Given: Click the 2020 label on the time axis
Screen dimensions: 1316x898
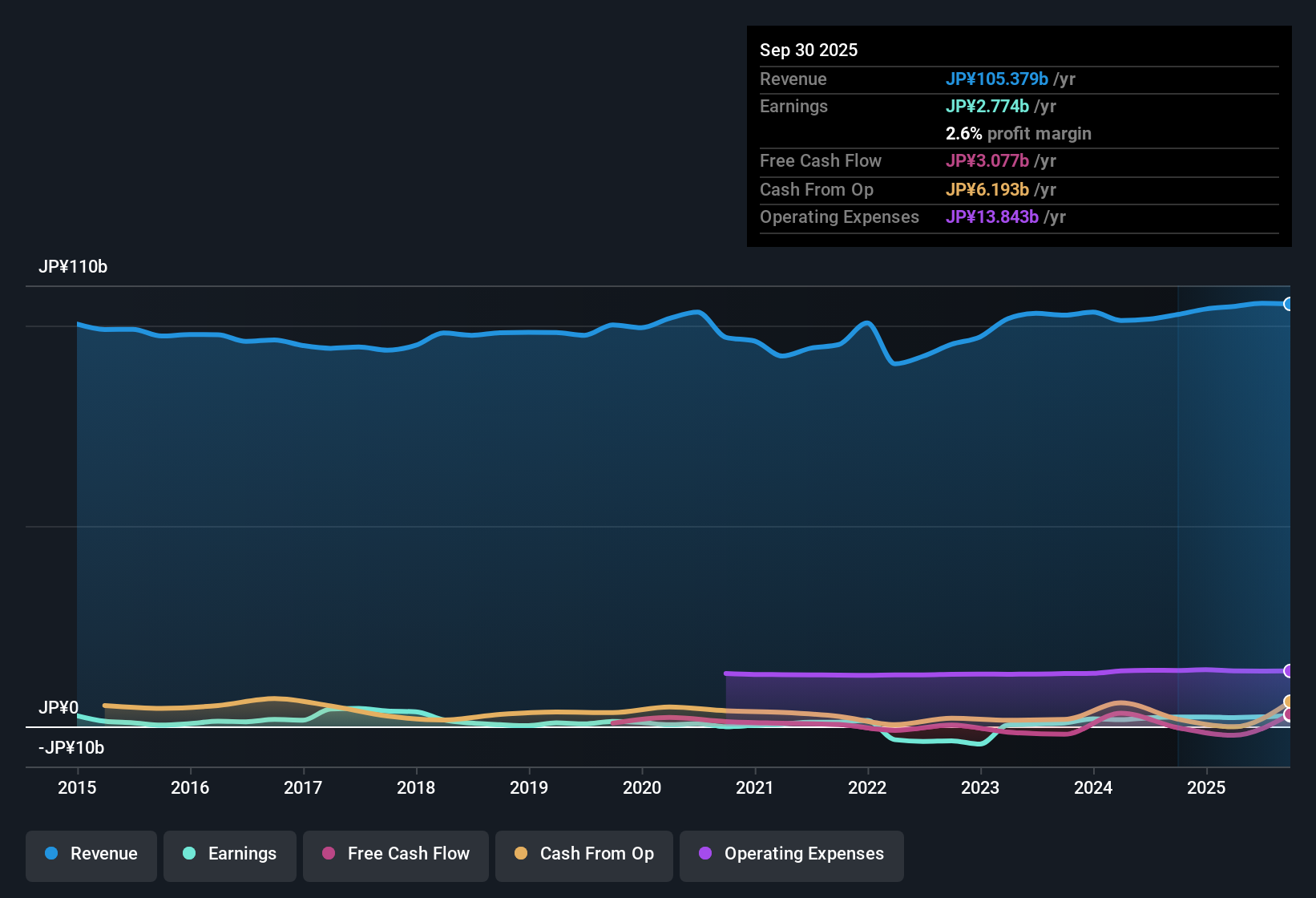Looking at the screenshot, I should (x=642, y=788).
